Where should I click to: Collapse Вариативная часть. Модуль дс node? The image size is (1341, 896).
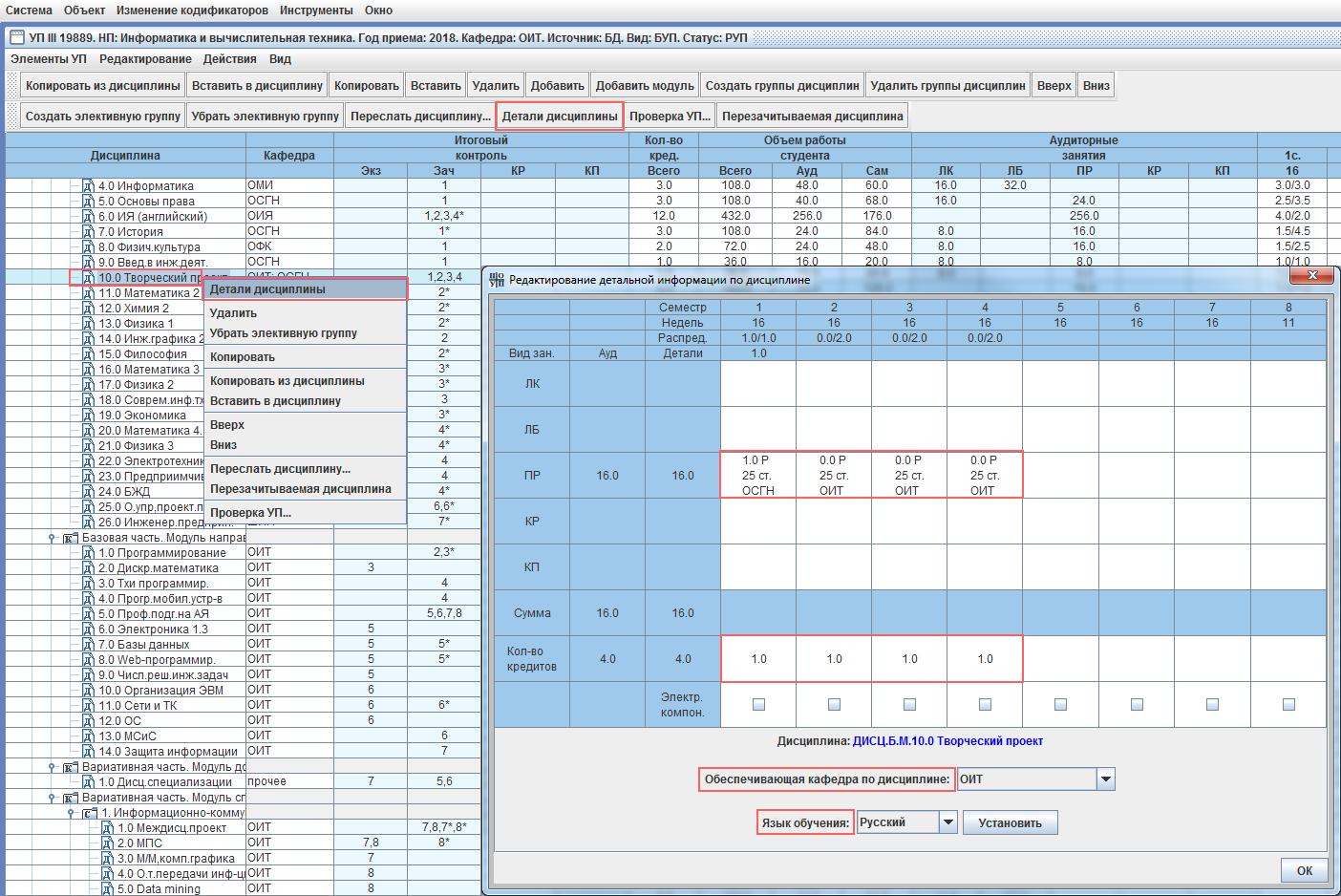(52, 767)
